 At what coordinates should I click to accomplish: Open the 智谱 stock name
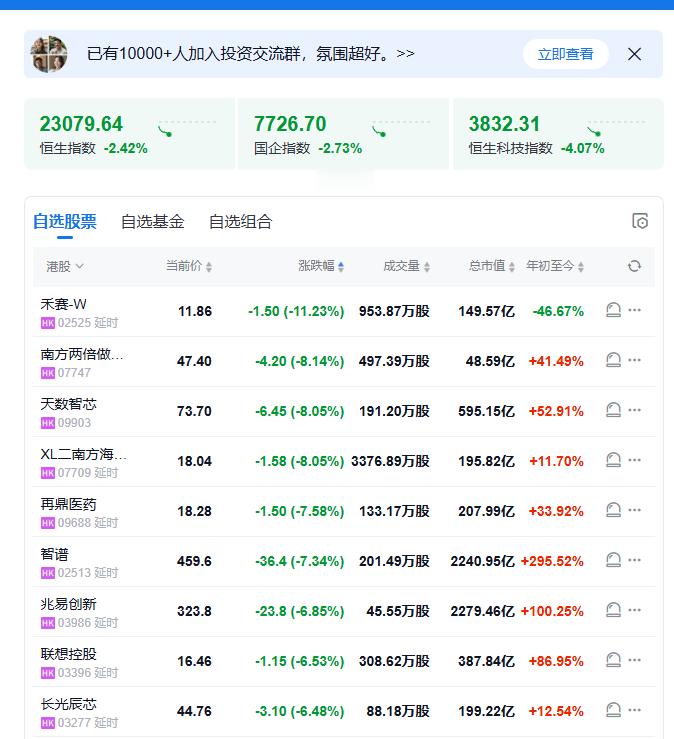(x=54, y=554)
